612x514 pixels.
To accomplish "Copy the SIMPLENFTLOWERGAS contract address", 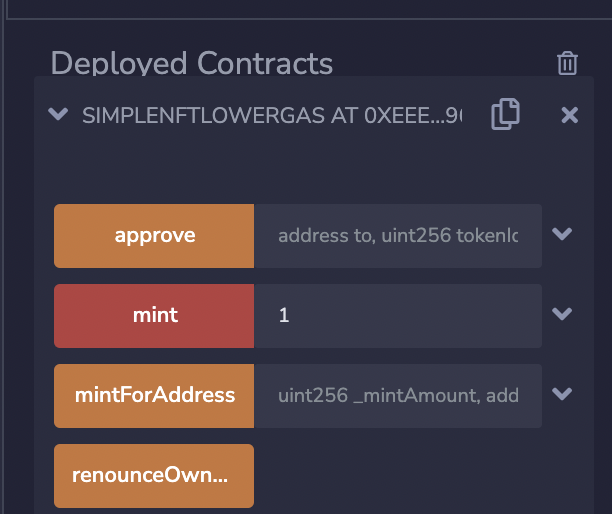I will 505,115.
